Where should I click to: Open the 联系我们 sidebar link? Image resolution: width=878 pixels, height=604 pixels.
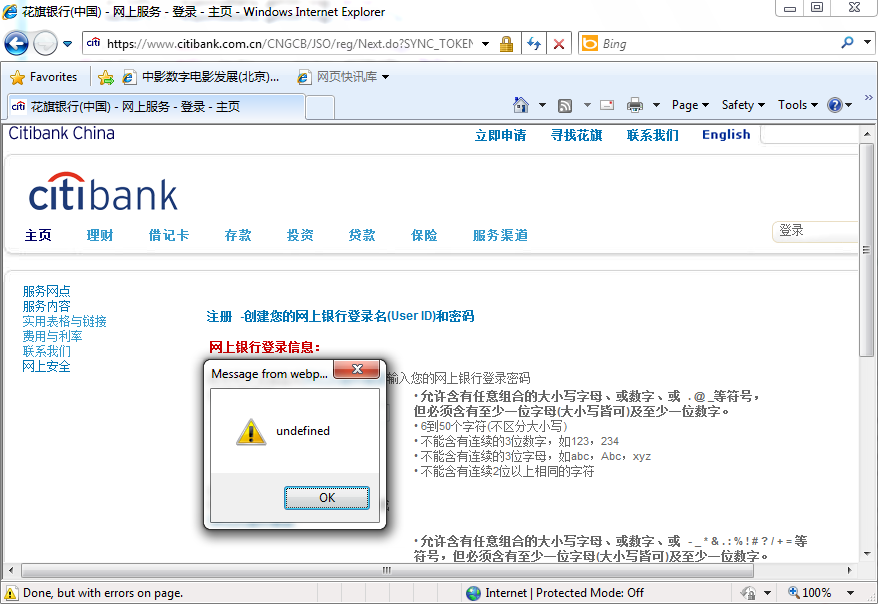pyautogui.click(x=46, y=352)
